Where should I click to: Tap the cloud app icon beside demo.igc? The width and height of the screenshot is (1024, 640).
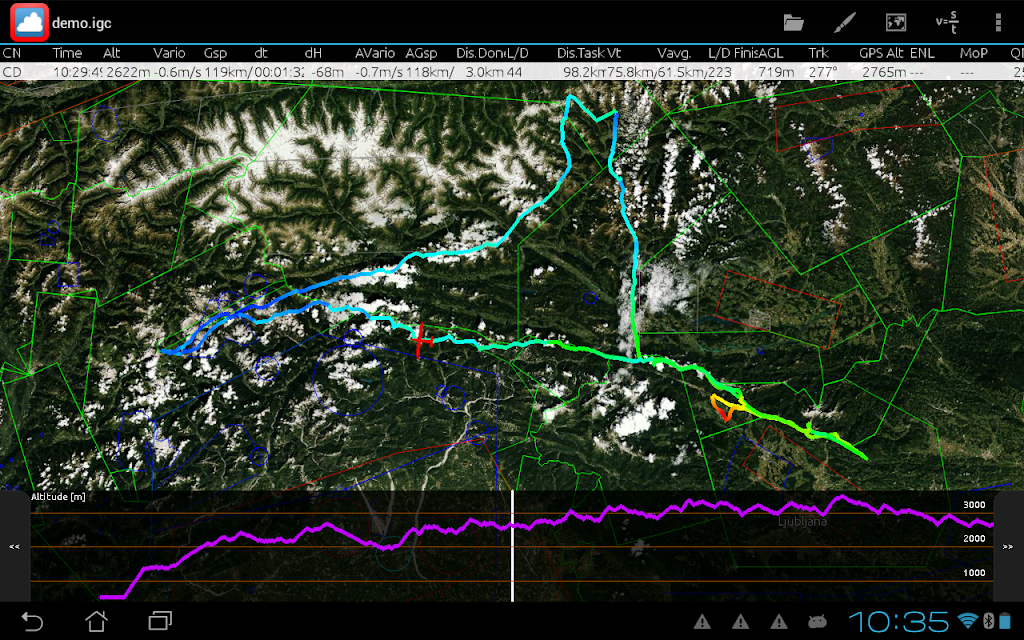coord(29,23)
